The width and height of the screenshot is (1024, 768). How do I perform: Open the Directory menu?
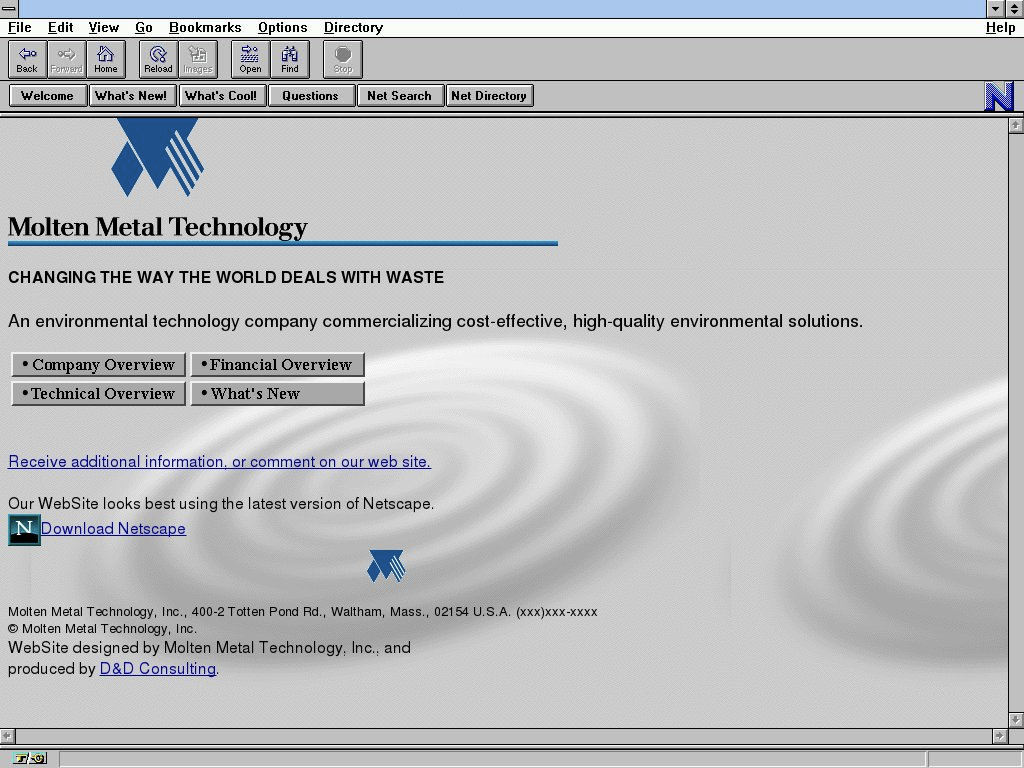click(353, 28)
